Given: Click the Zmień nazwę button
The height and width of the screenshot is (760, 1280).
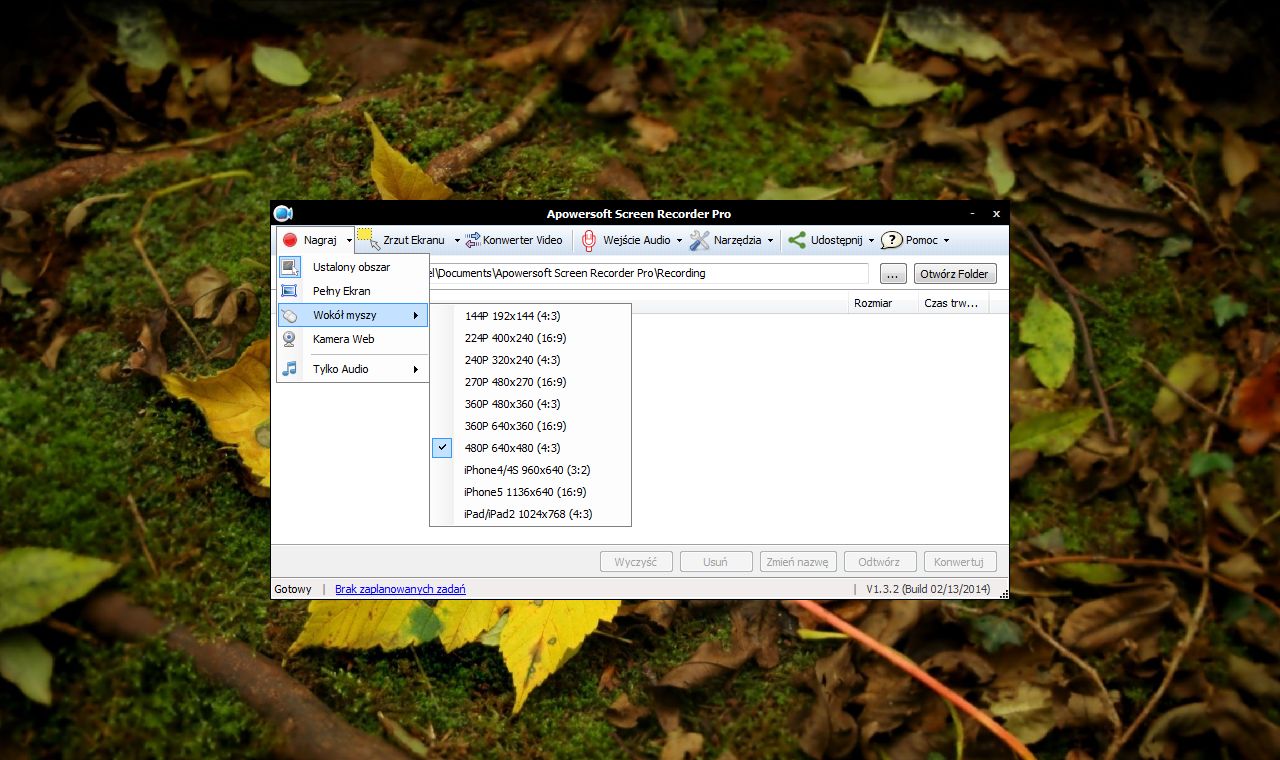Looking at the screenshot, I should tap(796, 562).
